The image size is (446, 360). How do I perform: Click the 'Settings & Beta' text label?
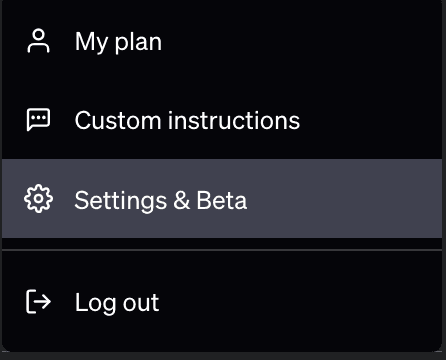tap(161, 200)
